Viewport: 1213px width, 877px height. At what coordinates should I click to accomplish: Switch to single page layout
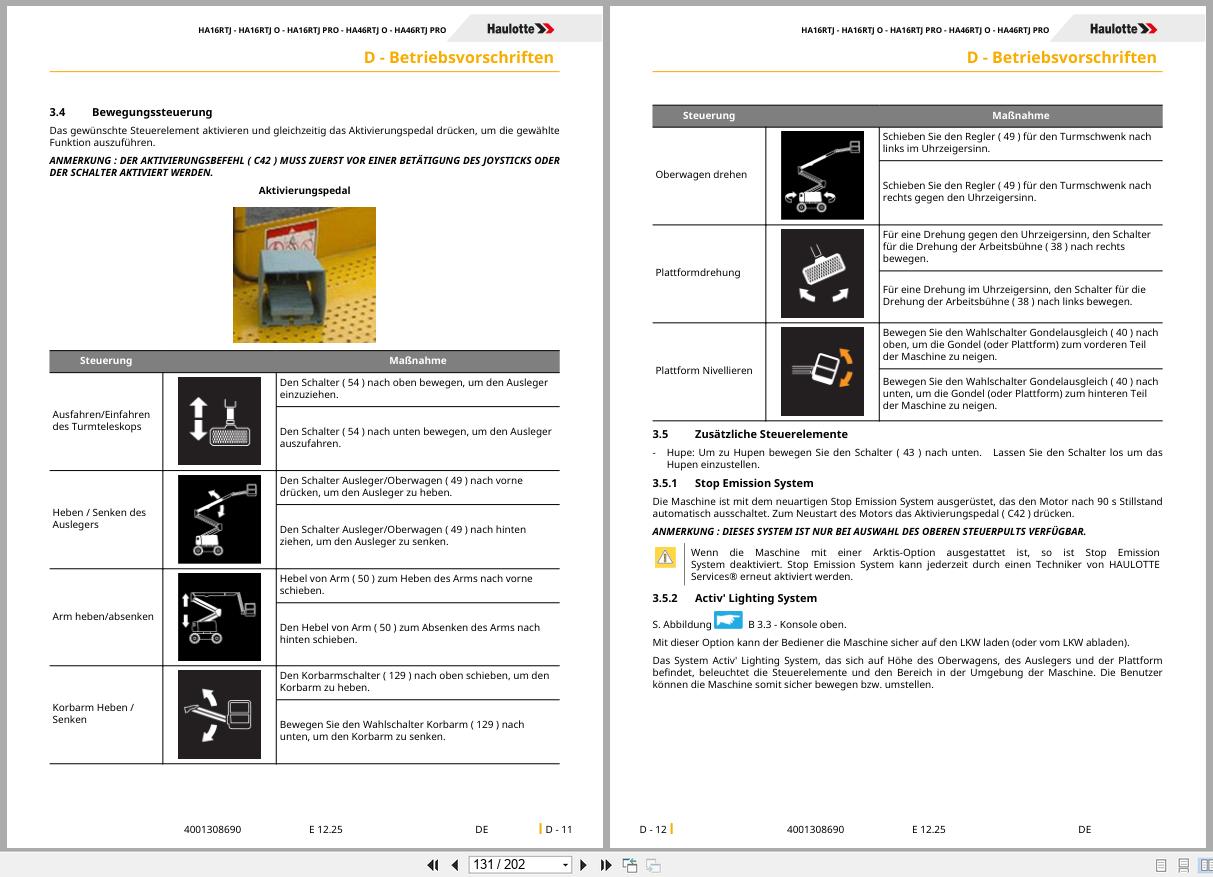point(1161,865)
